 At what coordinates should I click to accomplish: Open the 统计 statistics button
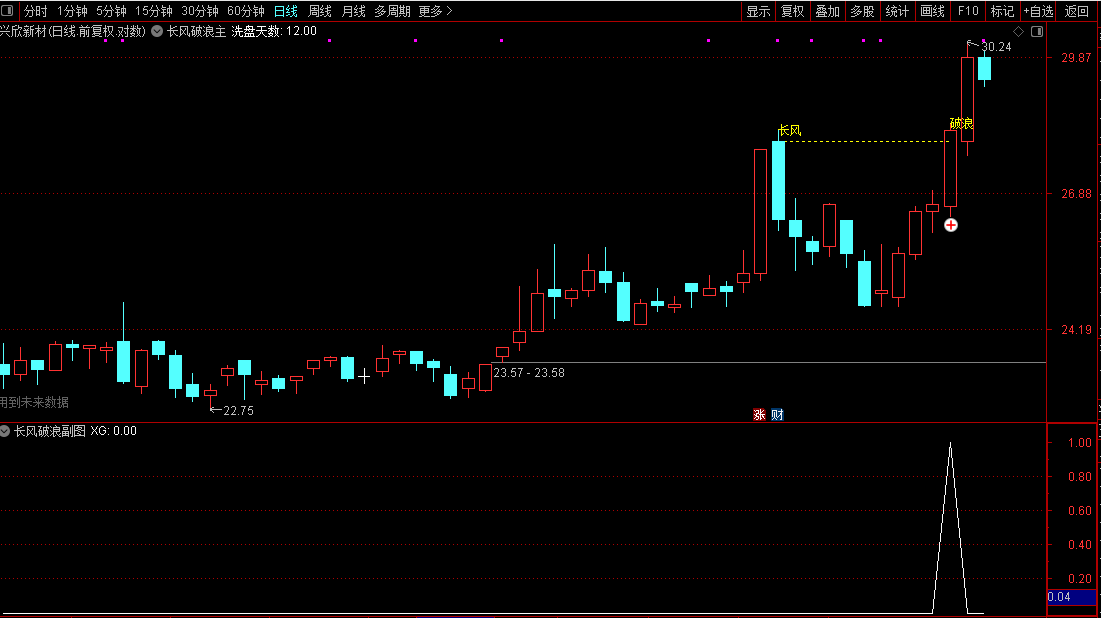[897, 11]
